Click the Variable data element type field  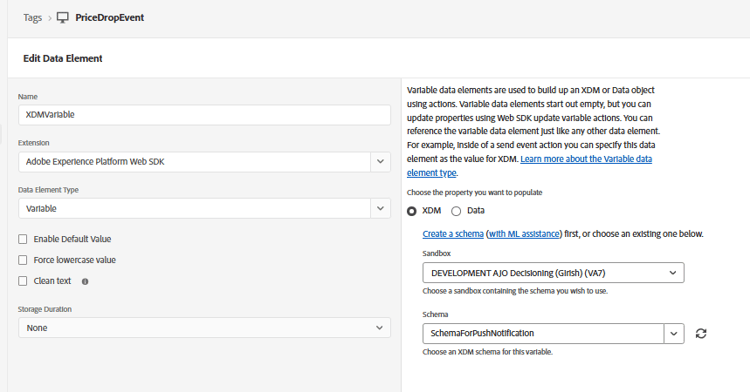click(x=194, y=208)
